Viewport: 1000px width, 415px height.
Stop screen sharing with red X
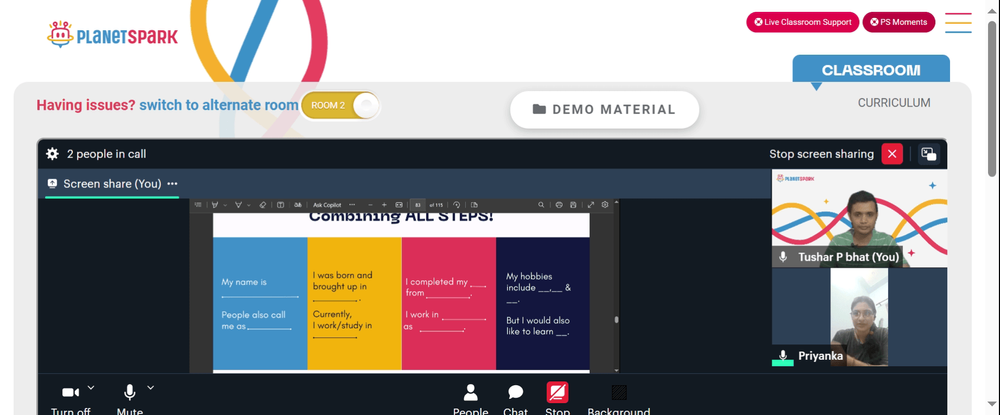tap(892, 154)
